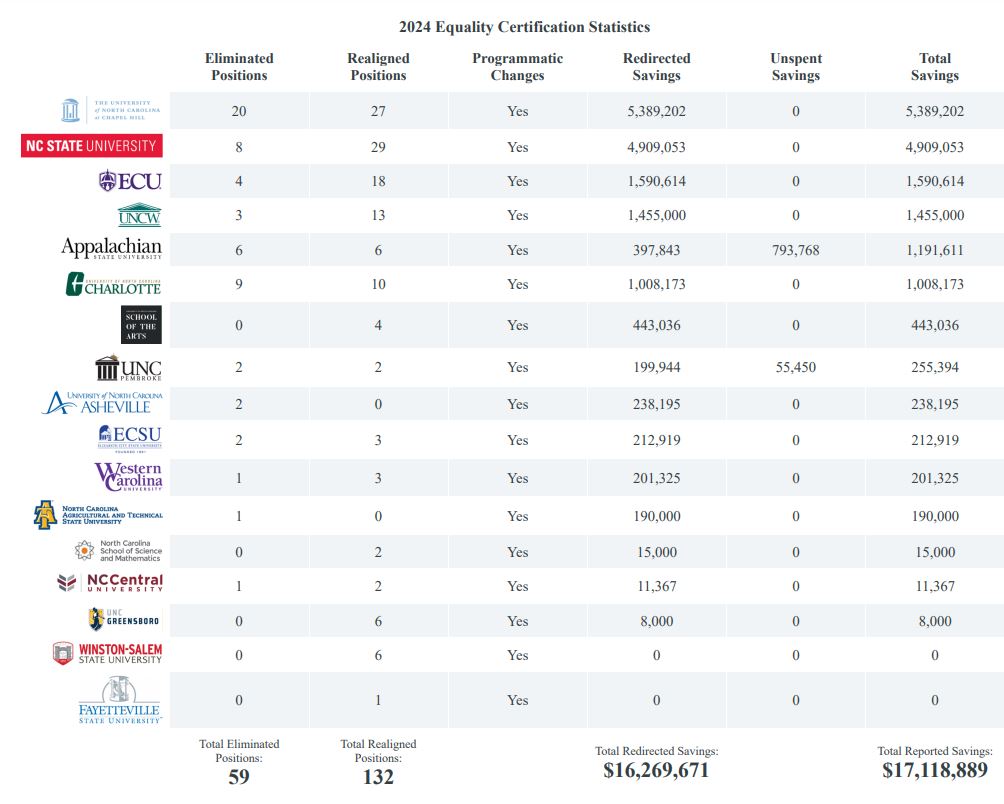
Task: Click the 'Realigned Positions' column header
Action: [x=378, y=67]
